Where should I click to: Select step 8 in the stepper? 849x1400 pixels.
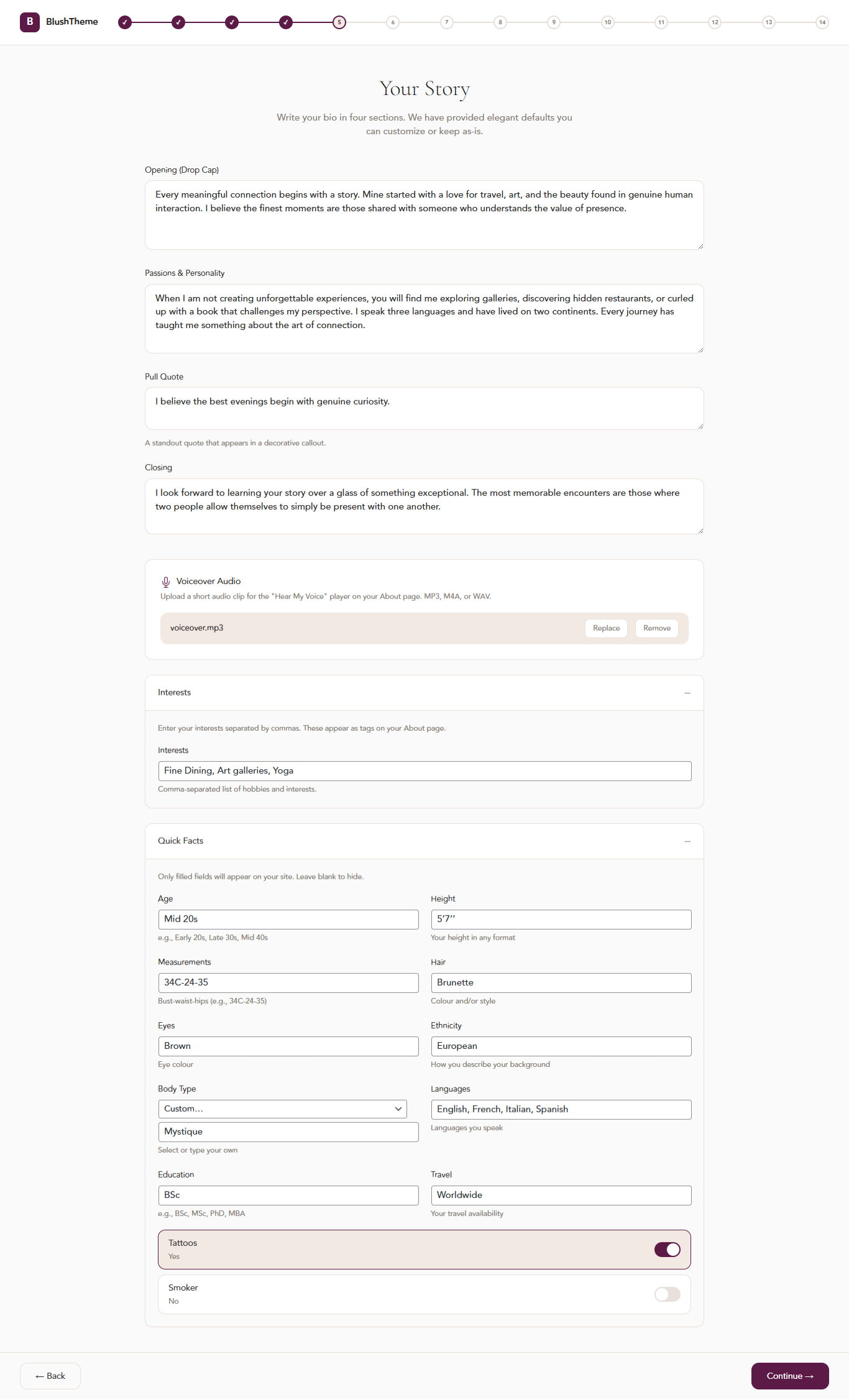(500, 22)
